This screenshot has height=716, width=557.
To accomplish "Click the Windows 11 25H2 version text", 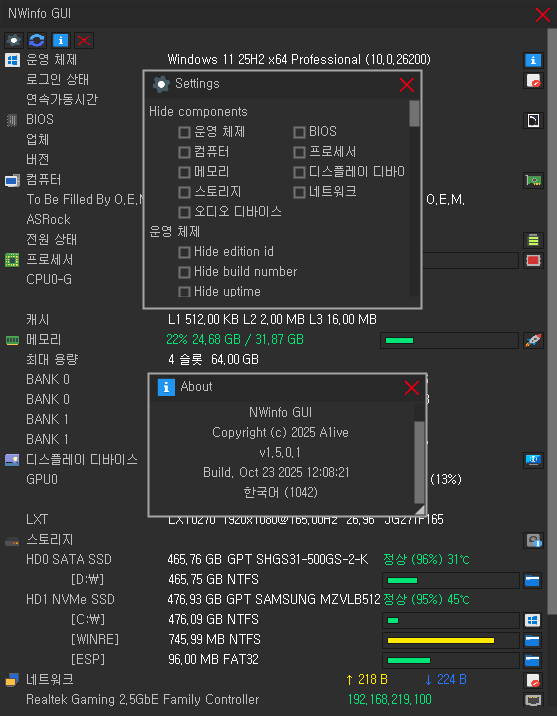I will click(x=299, y=60).
